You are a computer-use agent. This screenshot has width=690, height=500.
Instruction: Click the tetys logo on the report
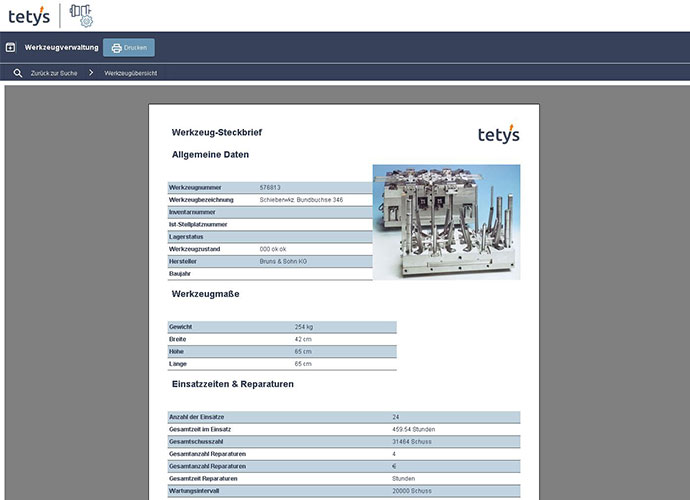(x=499, y=134)
